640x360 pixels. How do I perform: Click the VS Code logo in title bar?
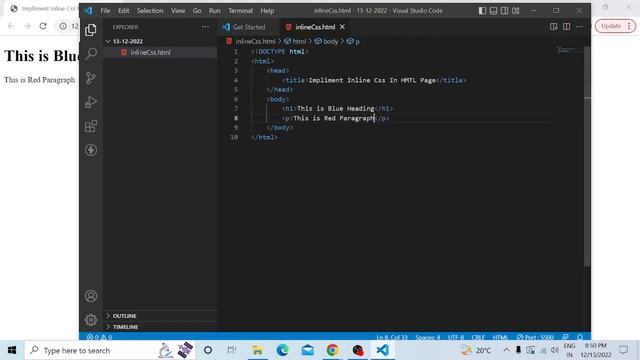(88, 11)
